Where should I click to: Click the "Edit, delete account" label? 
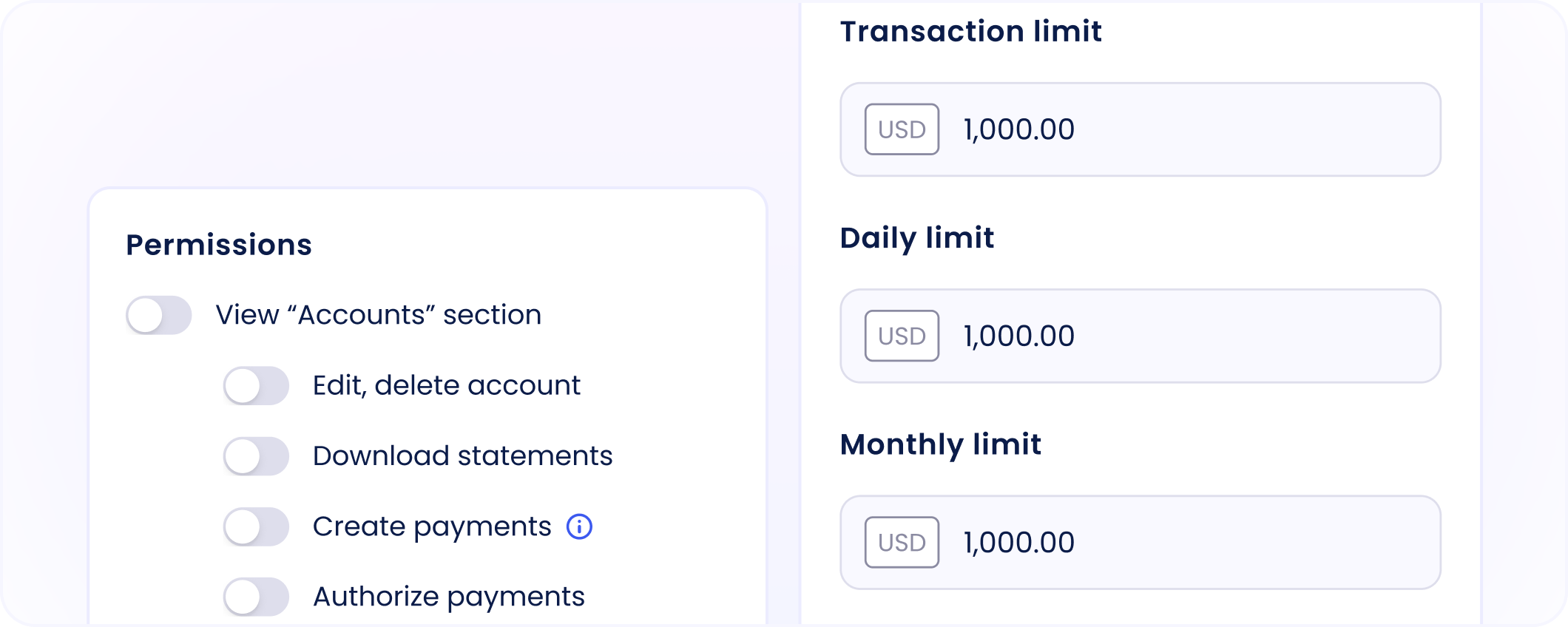[x=446, y=385]
